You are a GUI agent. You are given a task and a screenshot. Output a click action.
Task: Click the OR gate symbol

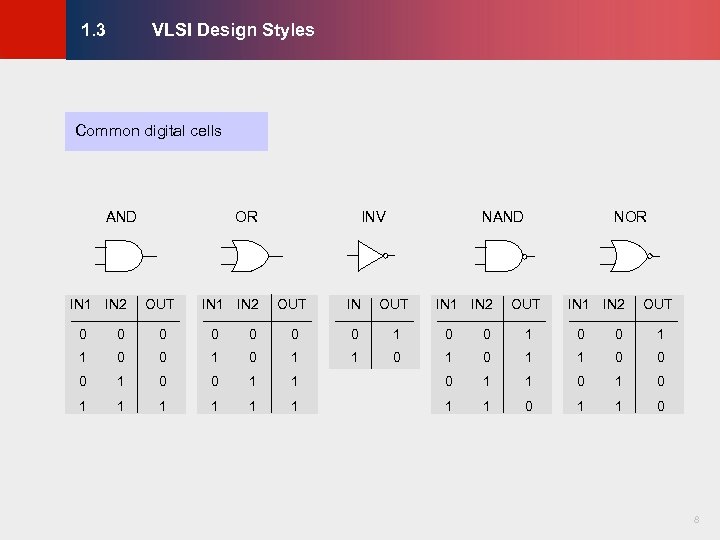pyautogui.click(x=252, y=256)
